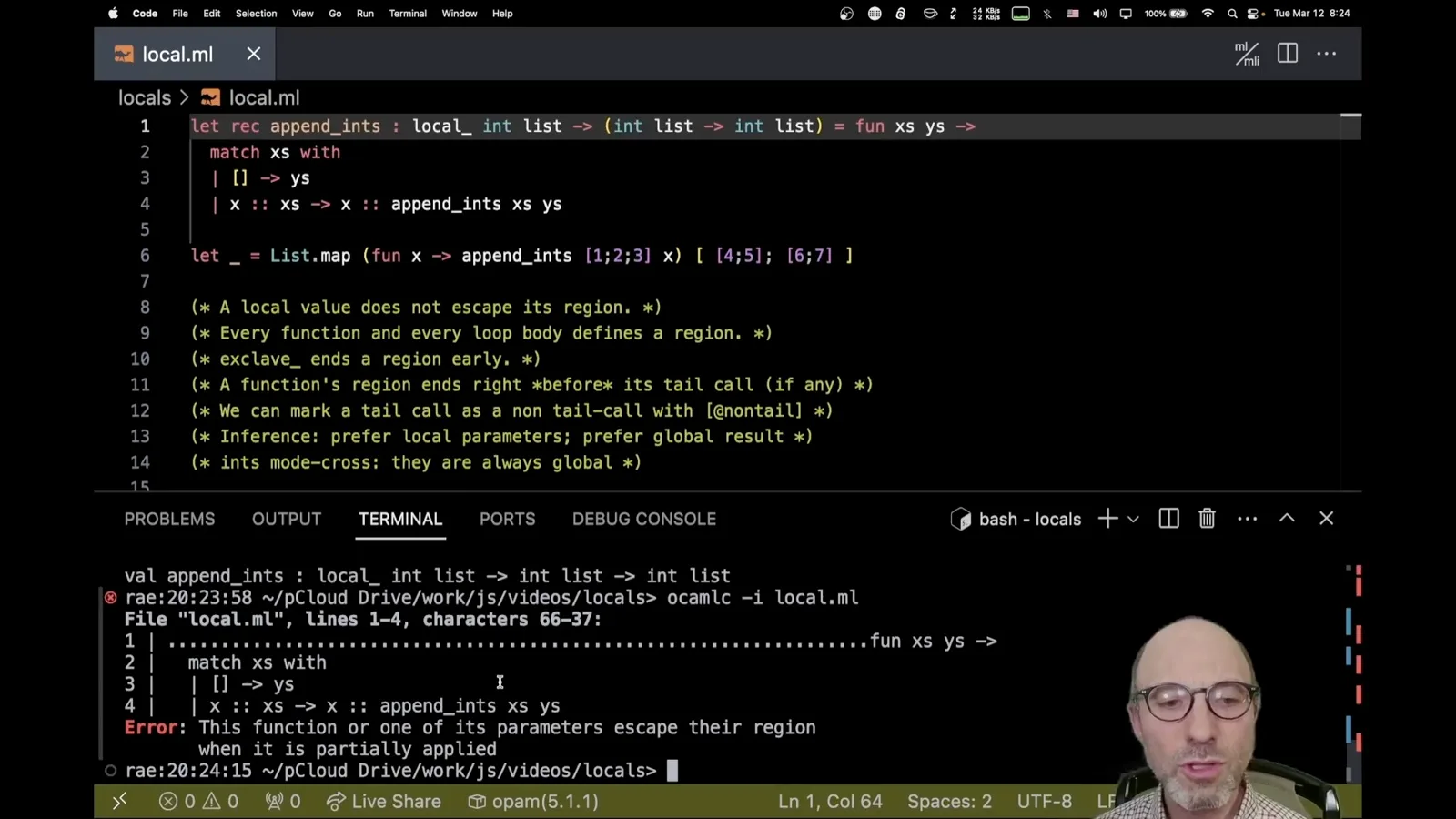Image resolution: width=1456 pixels, height=819 pixels.
Task: Close the local.ml editor tab
Action: point(254,54)
